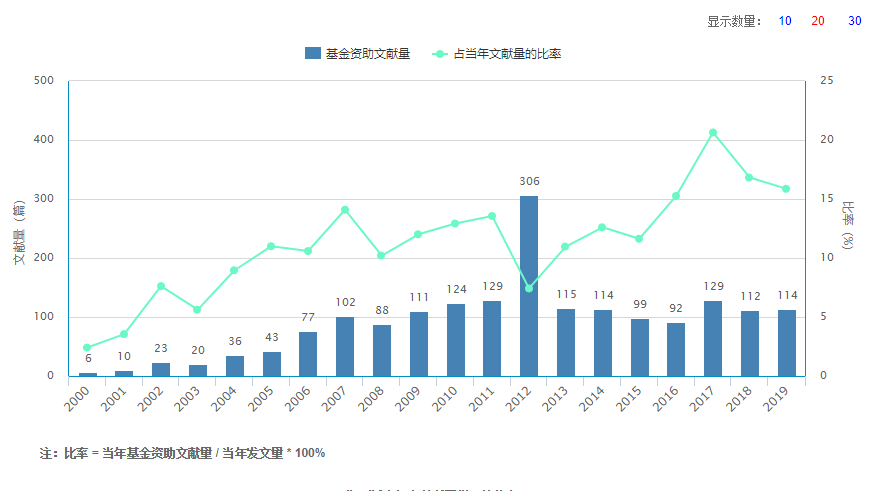Set display count to 20
Image resolution: width=876 pixels, height=491 pixels.
818,21
